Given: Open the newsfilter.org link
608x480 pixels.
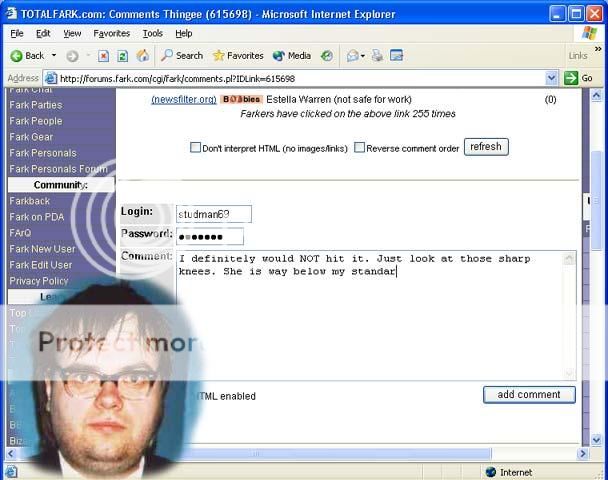Looking at the screenshot, I should pos(183,99).
